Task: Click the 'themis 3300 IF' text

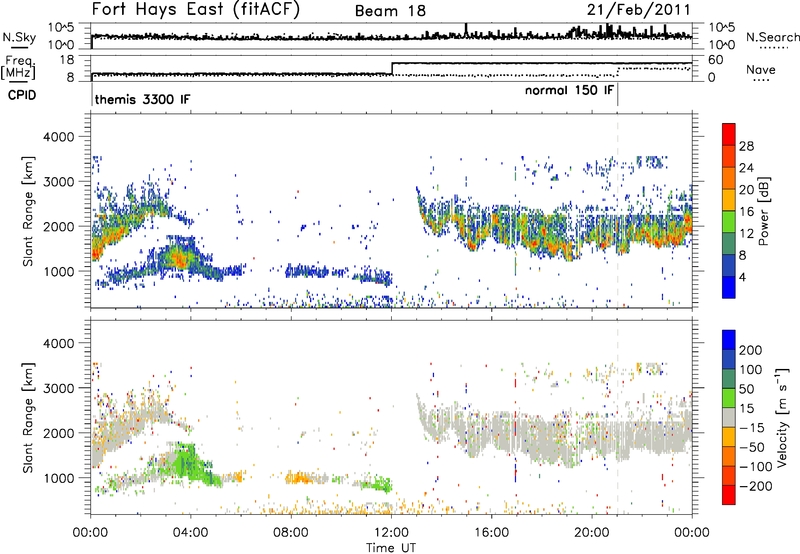Action: click(142, 99)
